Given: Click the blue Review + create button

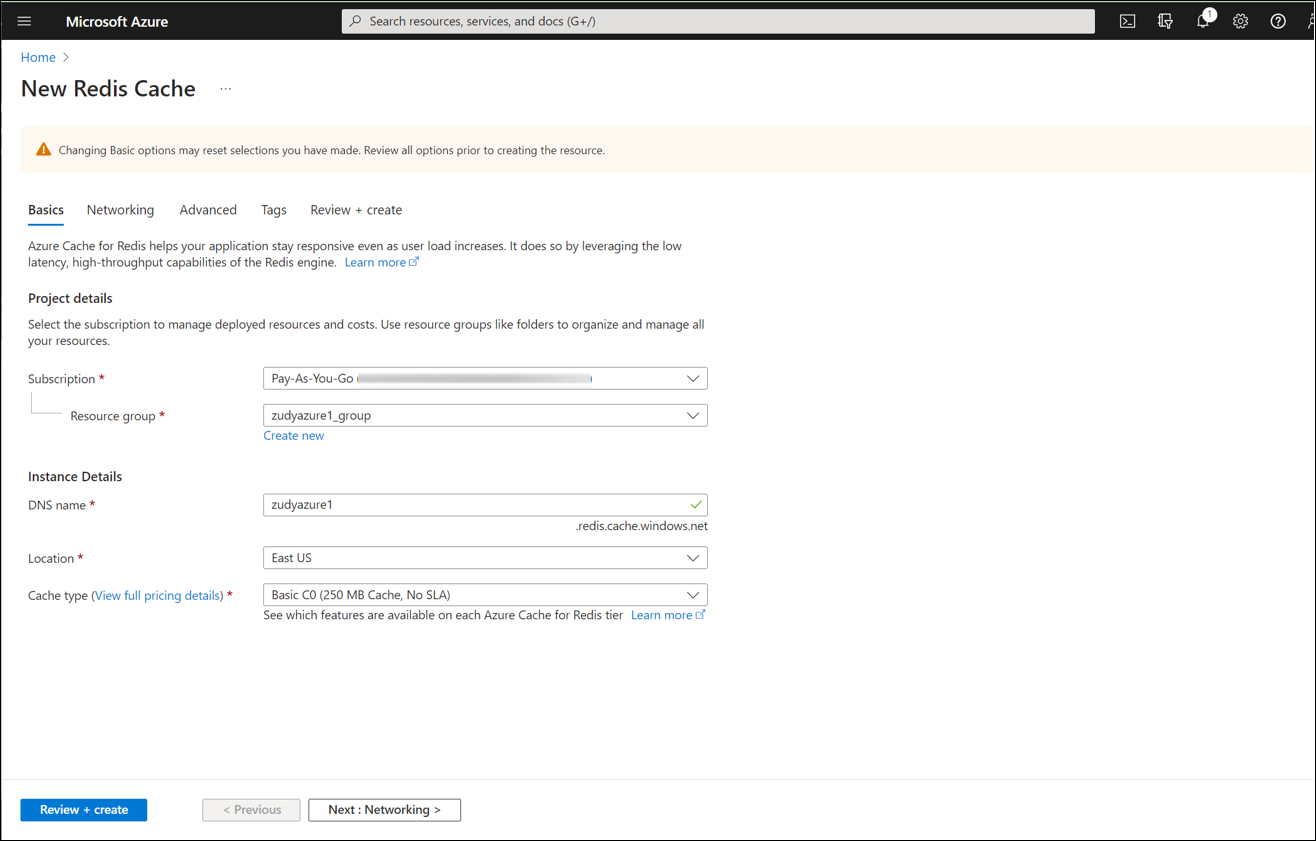Looking at the screenshot, I should 84,810.
